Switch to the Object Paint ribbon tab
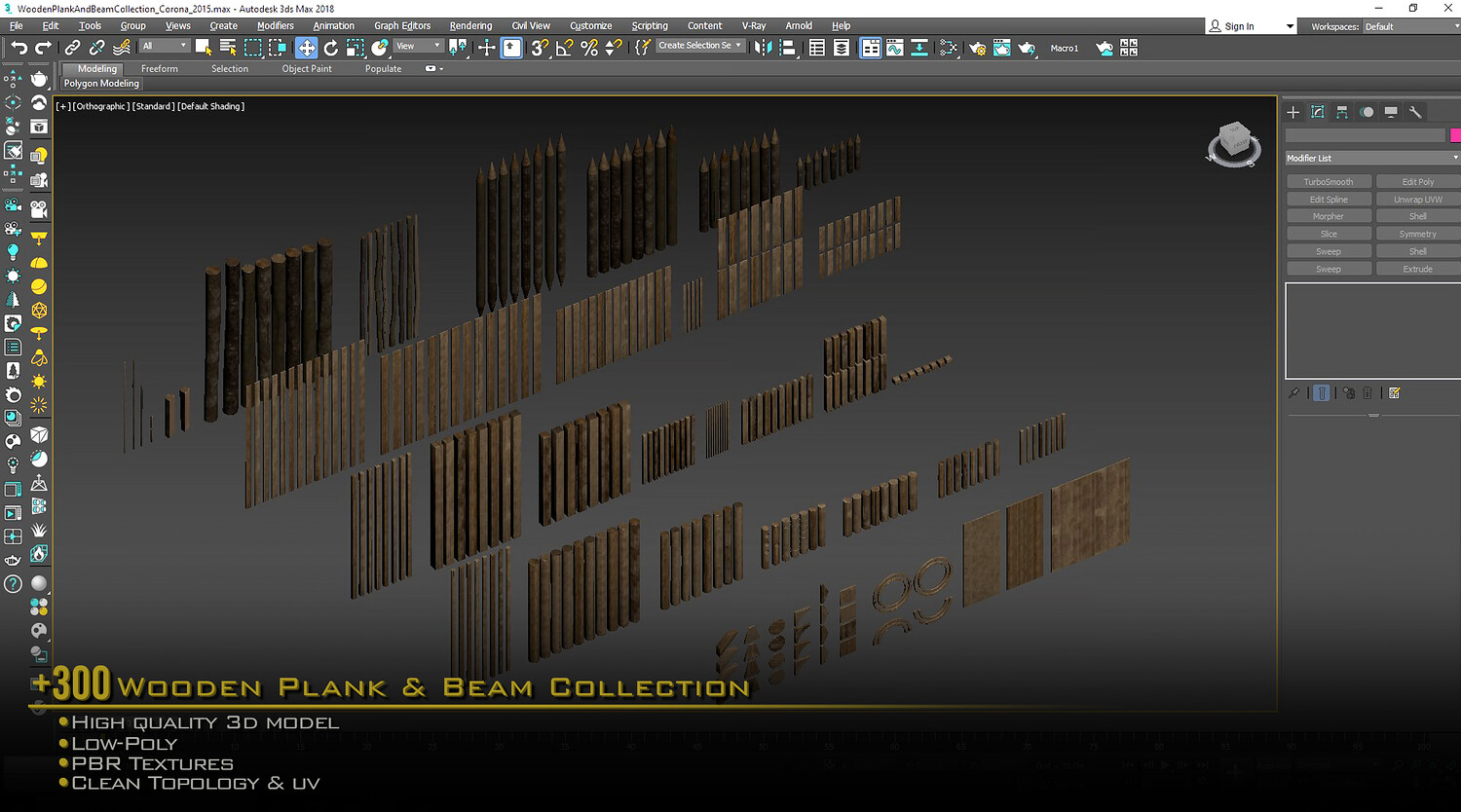1461x812 pixels. 307,69
